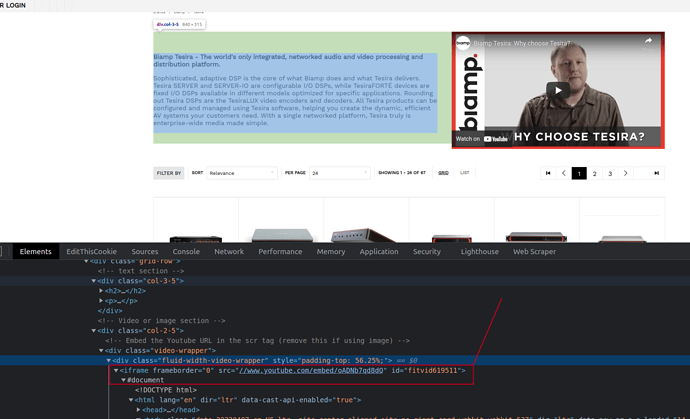Image resolution: width=690 pixels, height=419 pixels.
Task: Switch to LIST view
Action: tap(464, 173)
